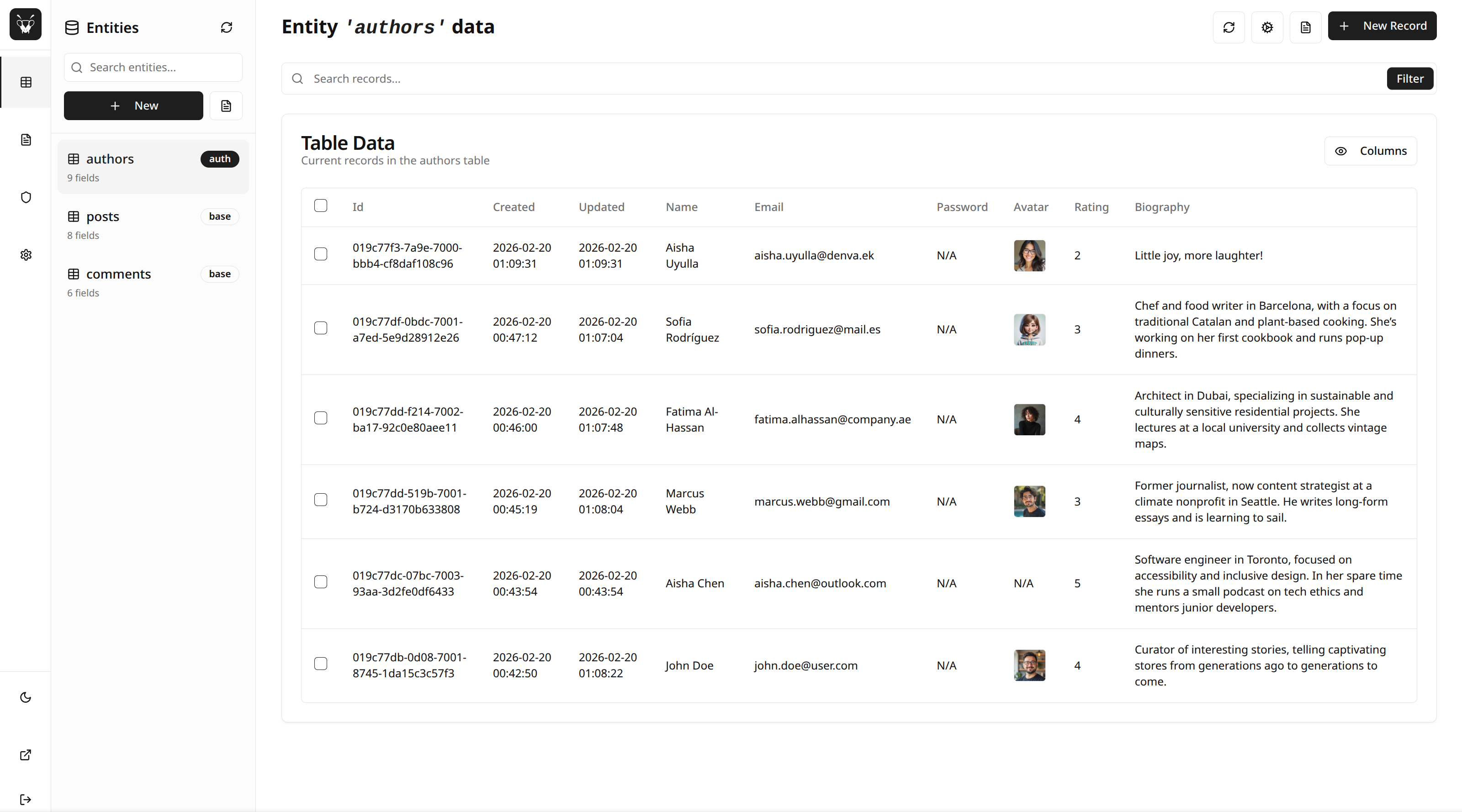Open the shield security section in sidebar
The height and width of the screenshot is (812, 1462).
click(x=26, y=197)
